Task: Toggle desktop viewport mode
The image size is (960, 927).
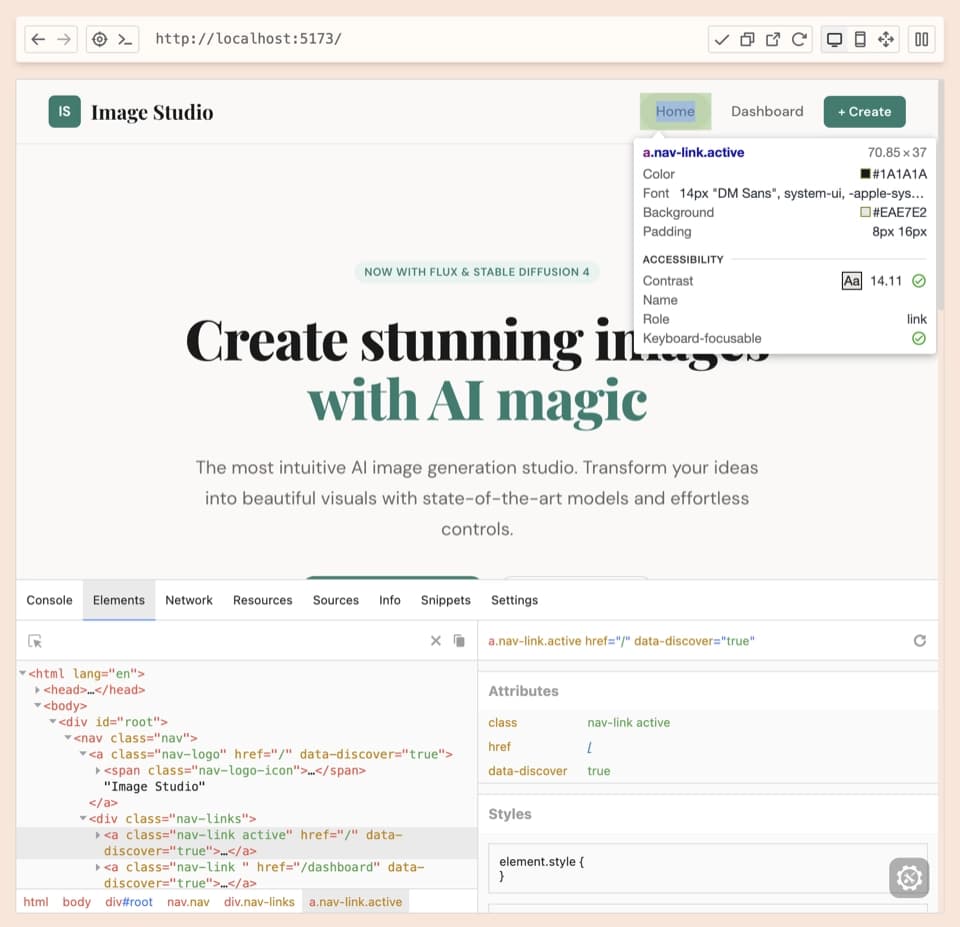Action: pos(834,39)
